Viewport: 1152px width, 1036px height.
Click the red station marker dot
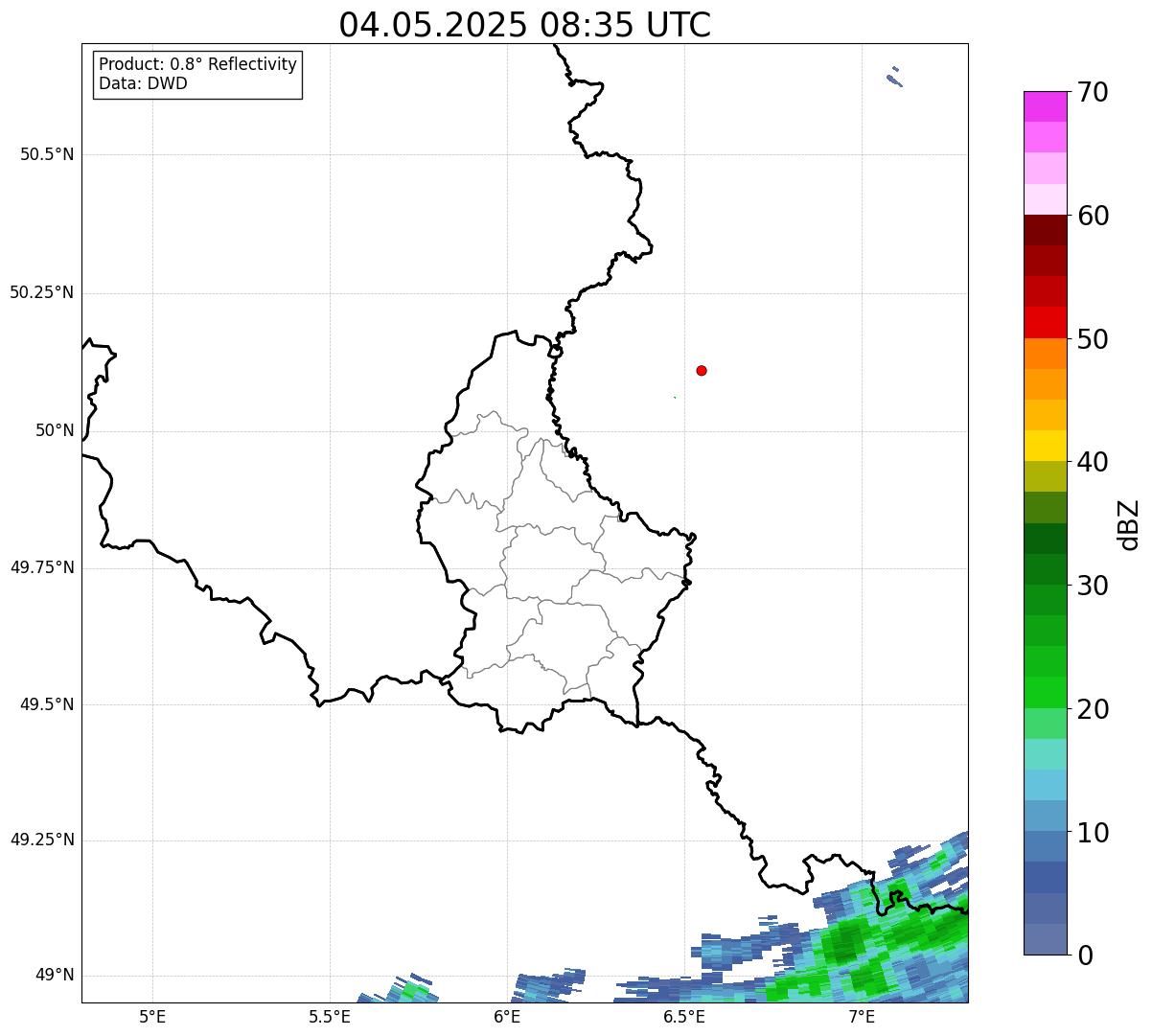(702, 370)
